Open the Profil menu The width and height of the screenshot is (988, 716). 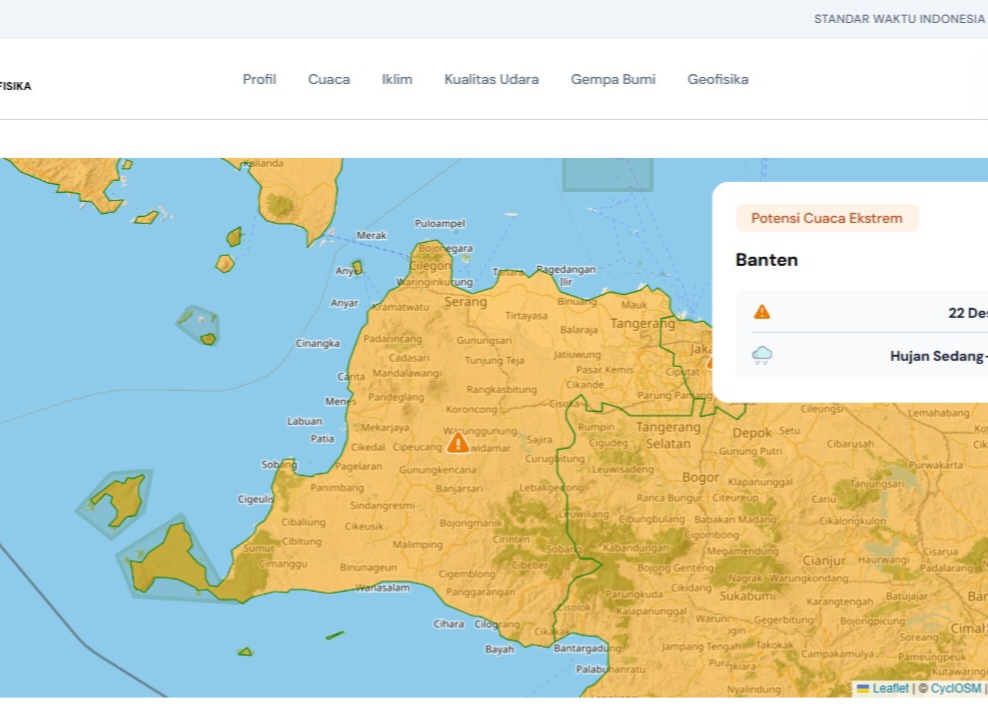[259, 79]
